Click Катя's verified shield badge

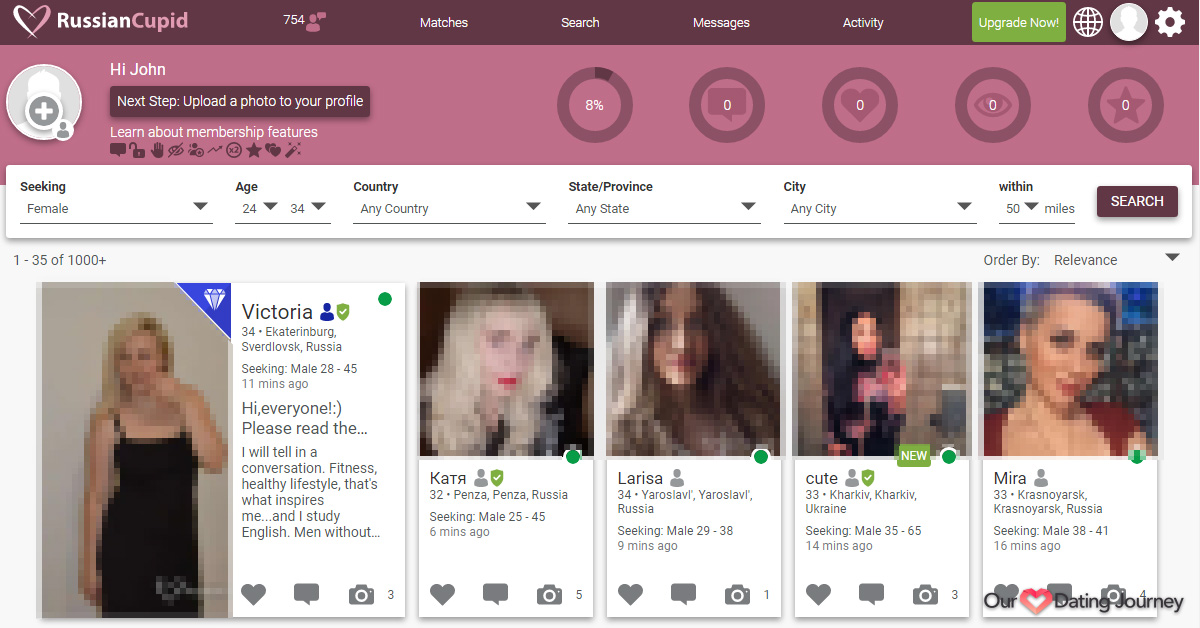[x=496, y=478]
